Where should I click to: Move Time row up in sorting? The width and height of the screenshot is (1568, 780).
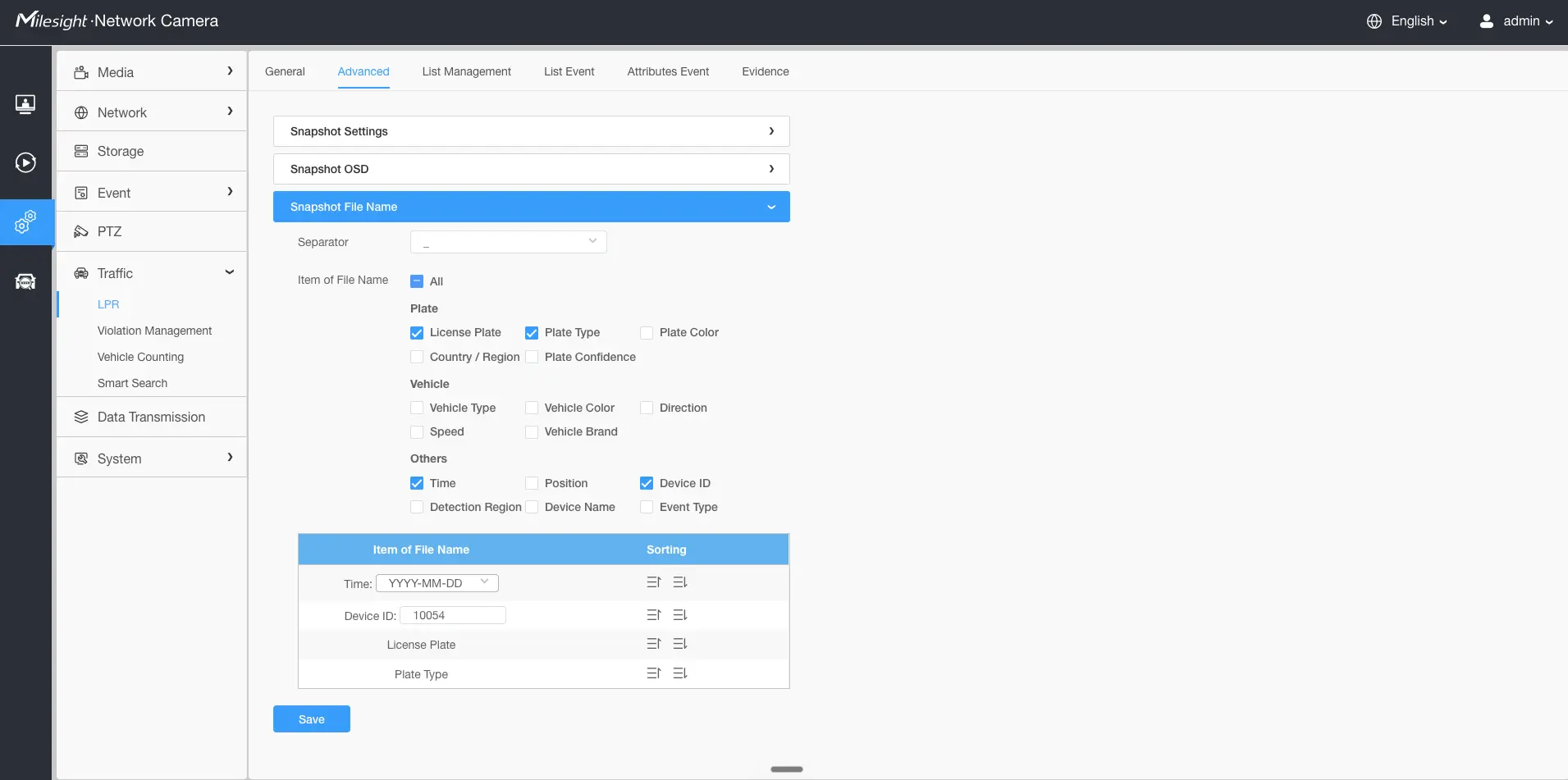tap(654, 582)
